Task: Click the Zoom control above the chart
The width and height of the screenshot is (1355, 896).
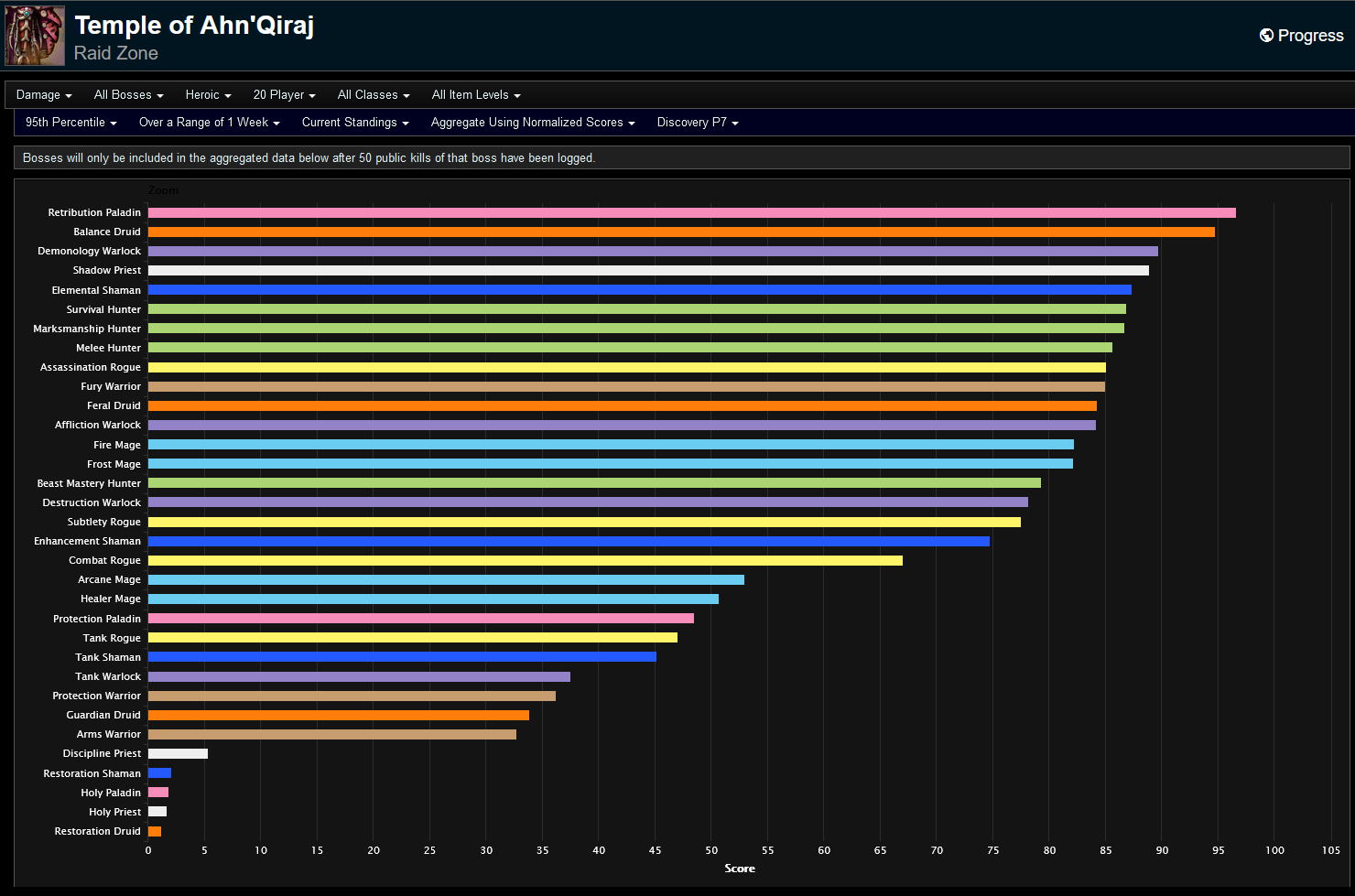Action: [163, 189]
